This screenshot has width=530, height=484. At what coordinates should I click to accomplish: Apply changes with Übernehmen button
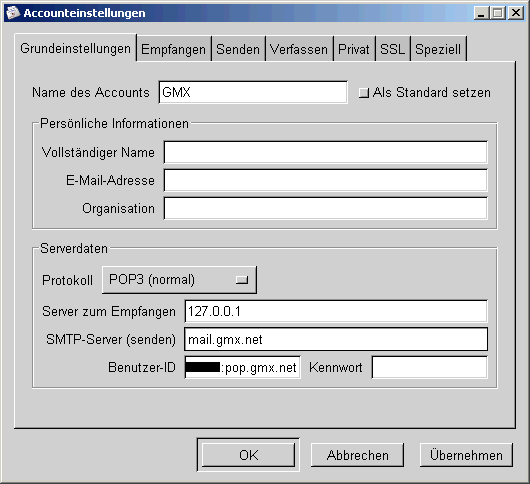pyautogui.click(x=466, y=455)
